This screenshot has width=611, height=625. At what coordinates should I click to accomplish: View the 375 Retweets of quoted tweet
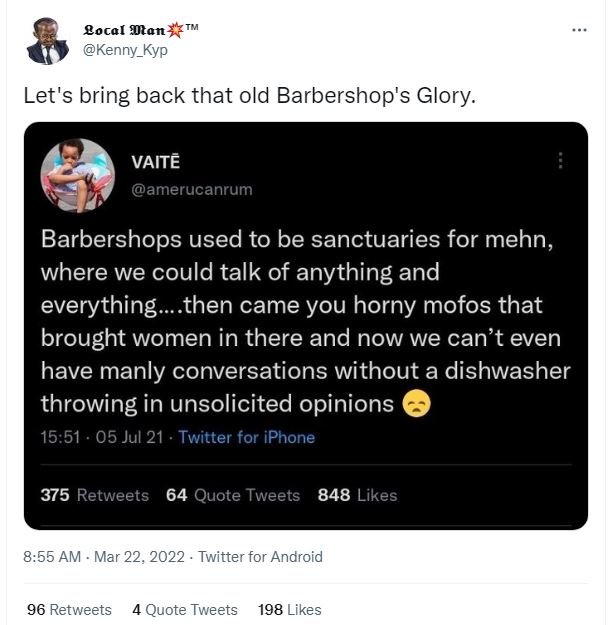tap(94, 495)
